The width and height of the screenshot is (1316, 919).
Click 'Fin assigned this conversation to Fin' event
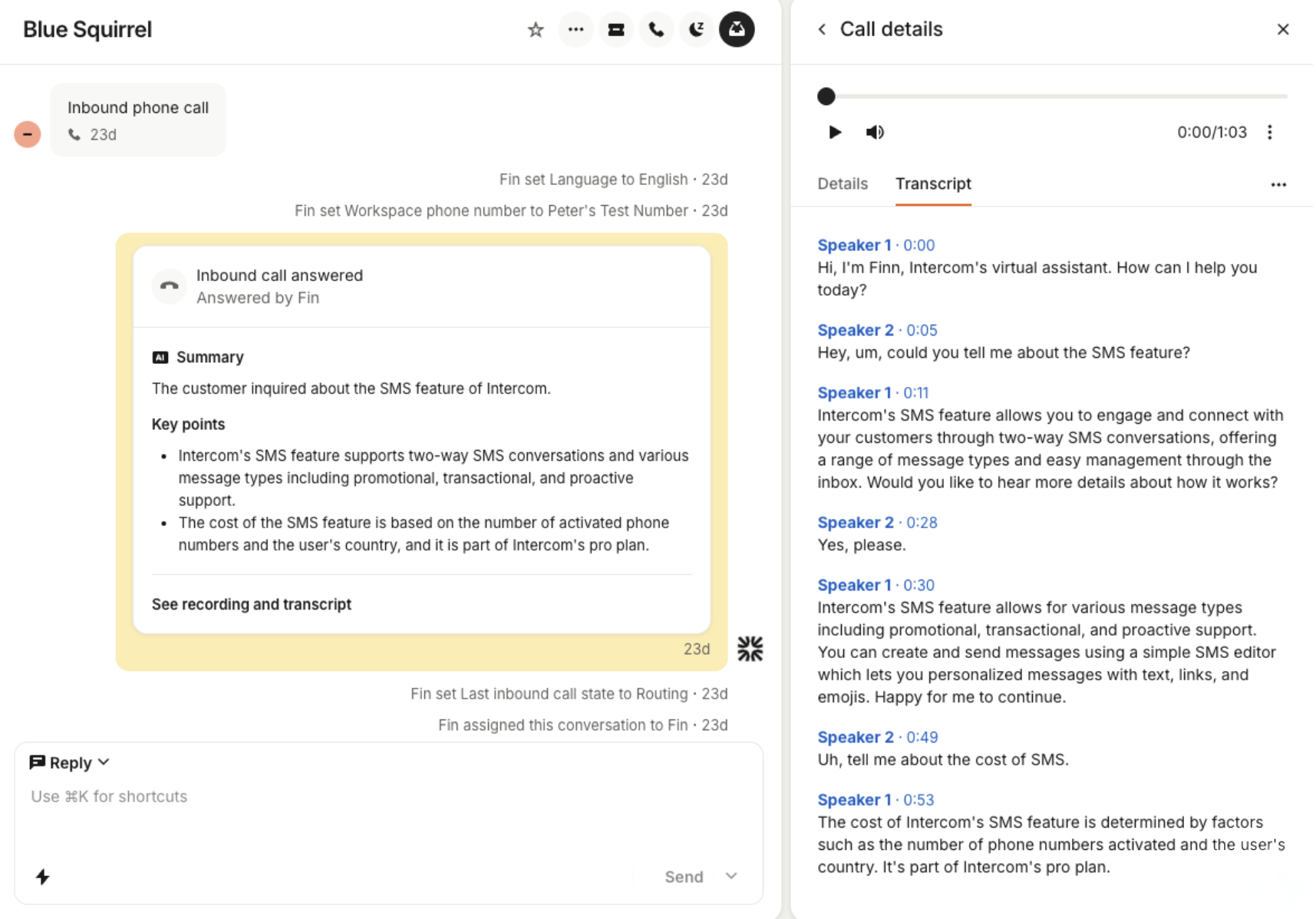(x=582, y=726)
